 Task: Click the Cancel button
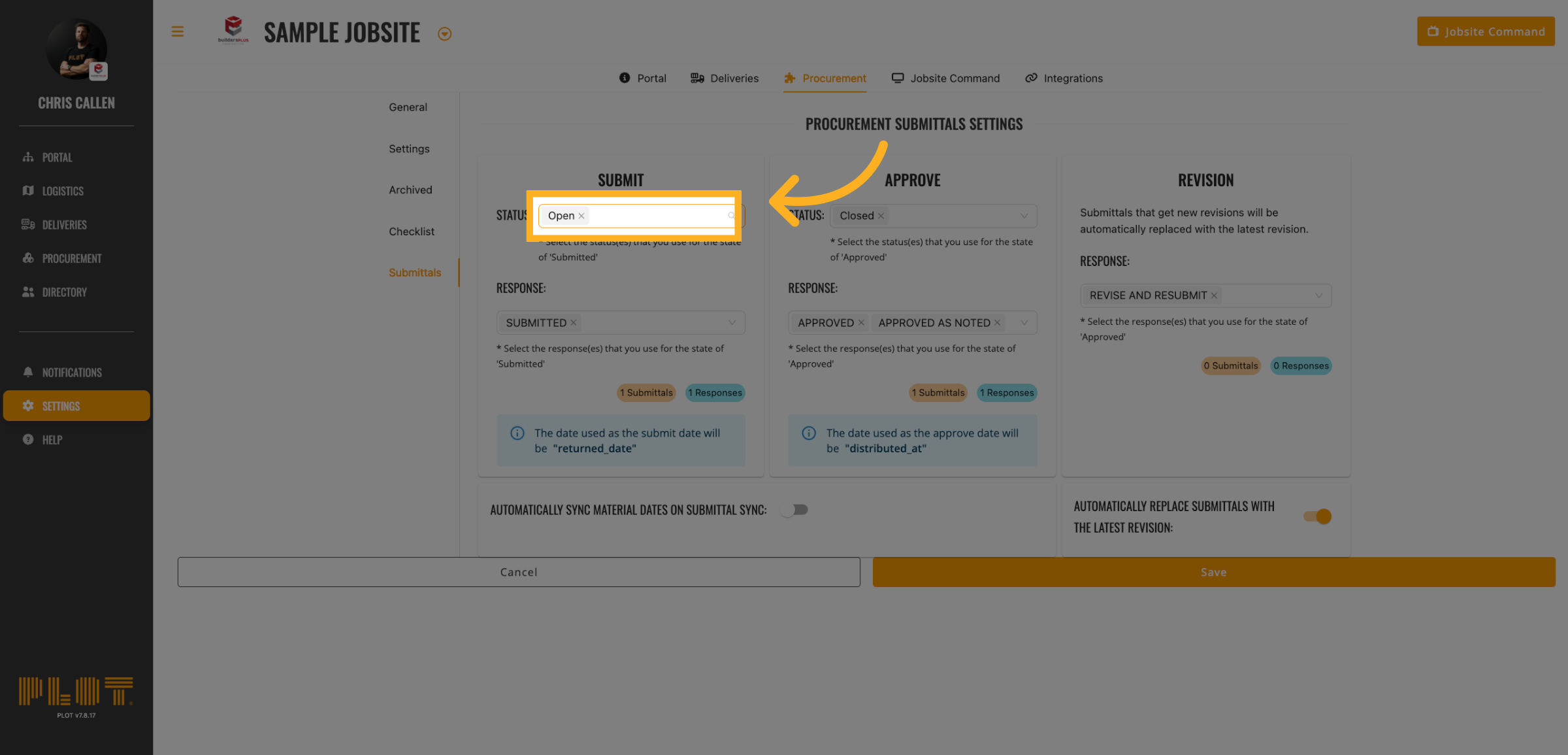tap(519, 572)
